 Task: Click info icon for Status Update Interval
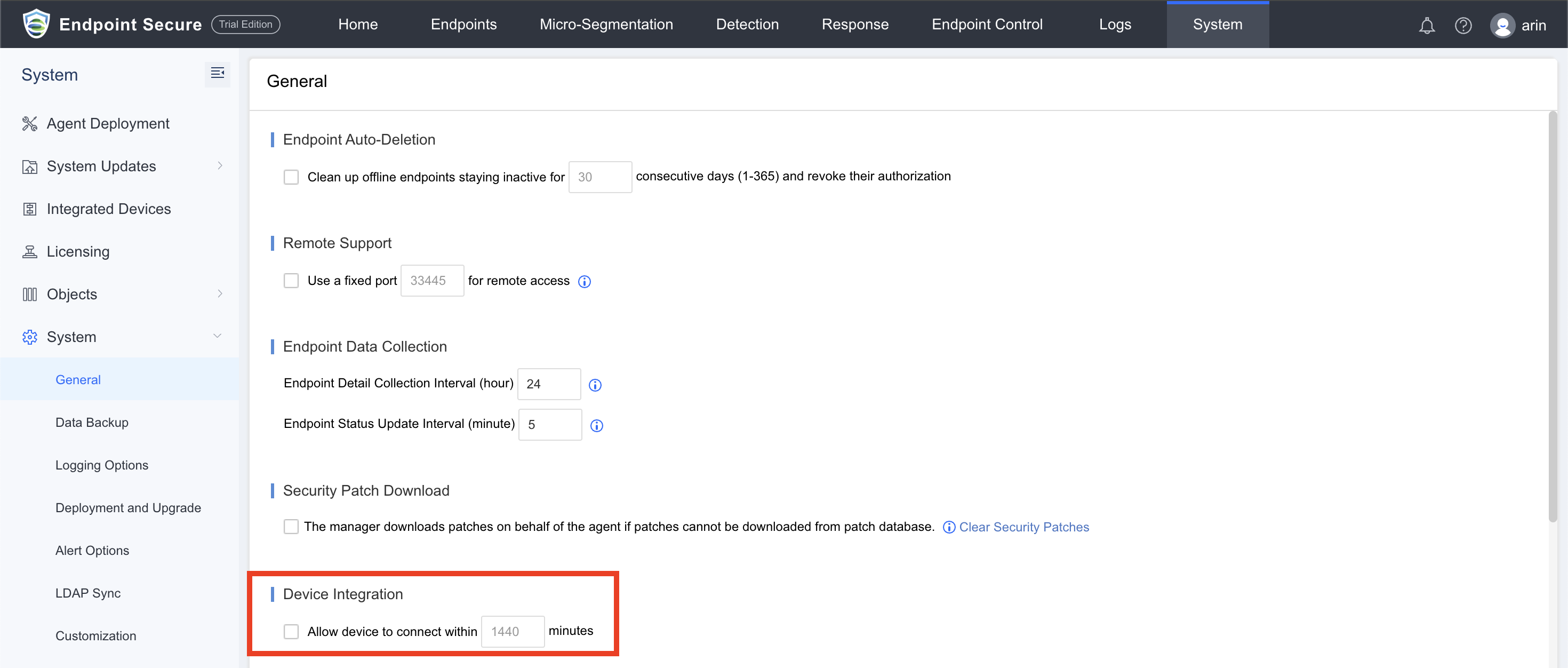click(597, 426)
